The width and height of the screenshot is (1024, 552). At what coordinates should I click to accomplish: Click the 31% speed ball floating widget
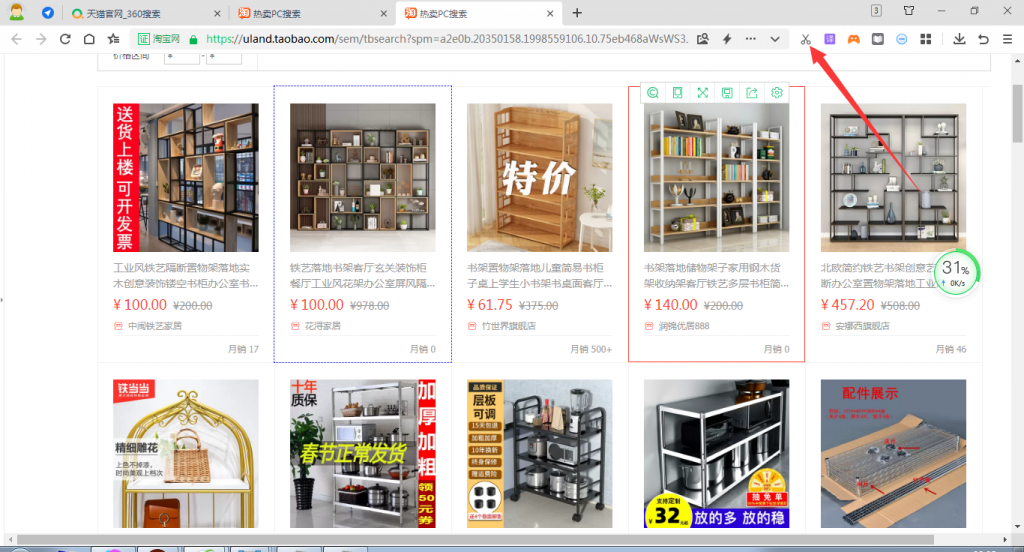point(956,272)
